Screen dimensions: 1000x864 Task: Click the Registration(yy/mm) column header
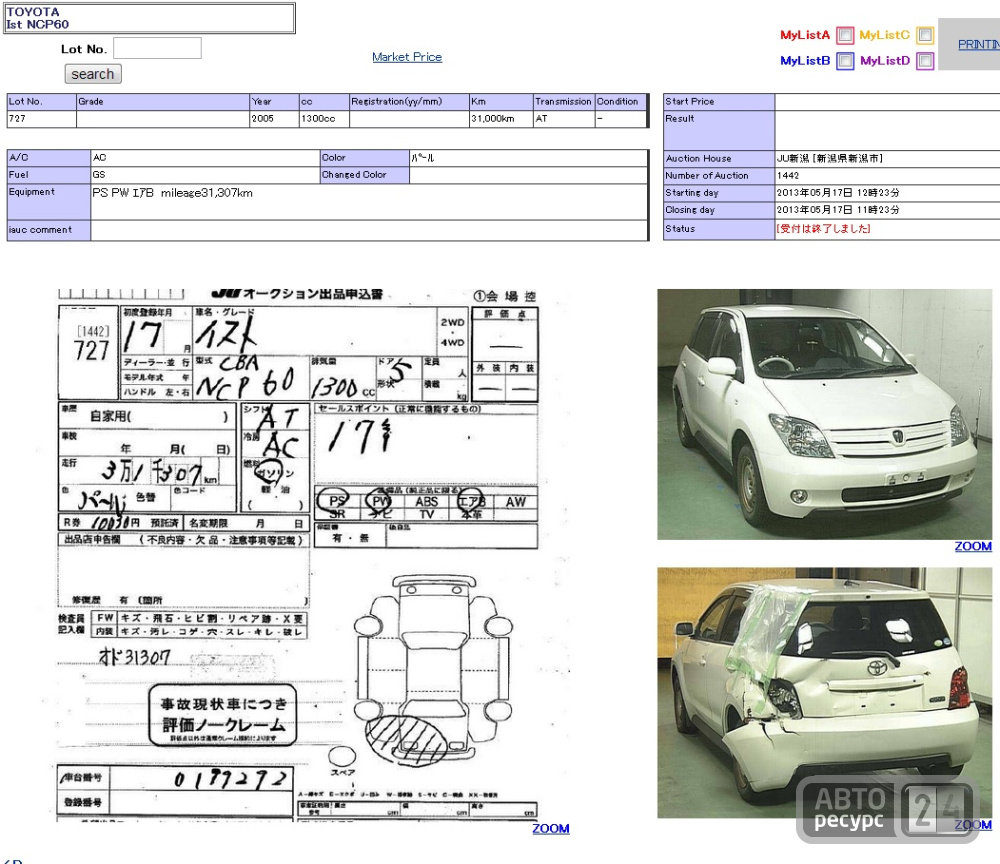(x=409, y=102)
